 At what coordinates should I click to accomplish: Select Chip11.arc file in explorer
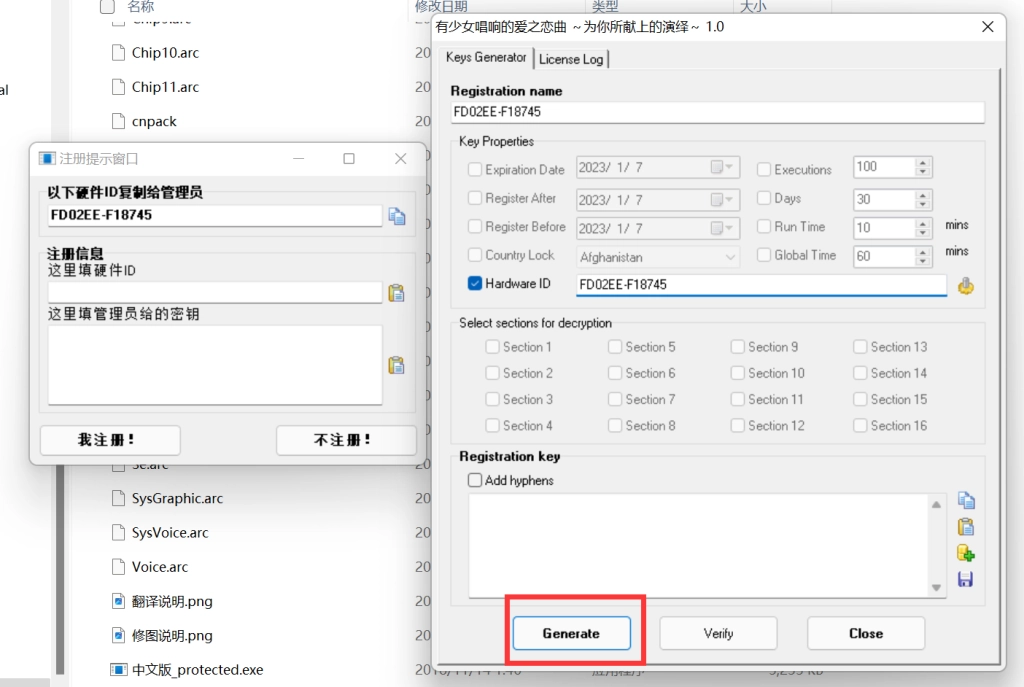pyautogui.click(x=165, y=87)
